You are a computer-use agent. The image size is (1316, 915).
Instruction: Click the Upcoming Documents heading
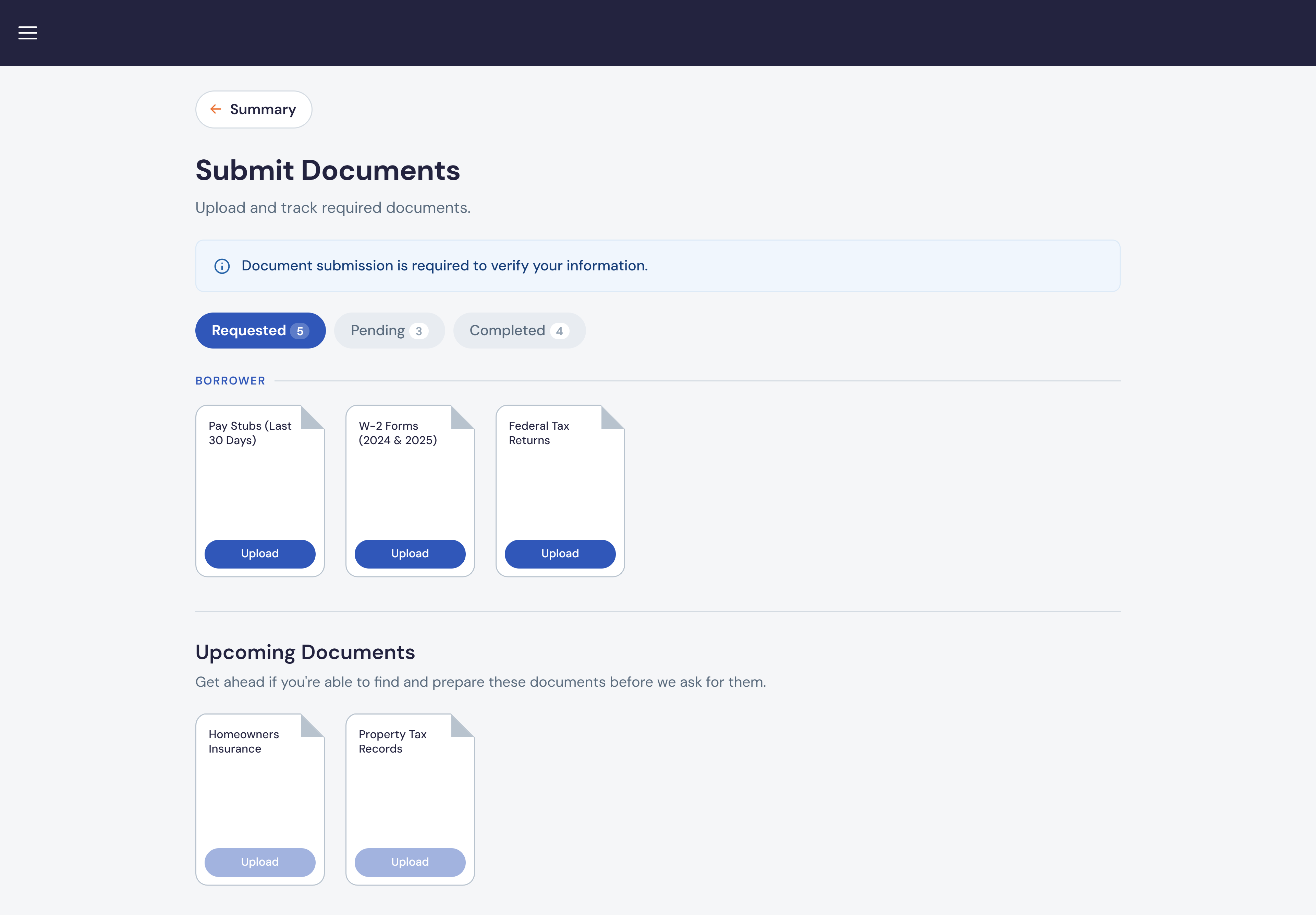(x=305, y=652)
